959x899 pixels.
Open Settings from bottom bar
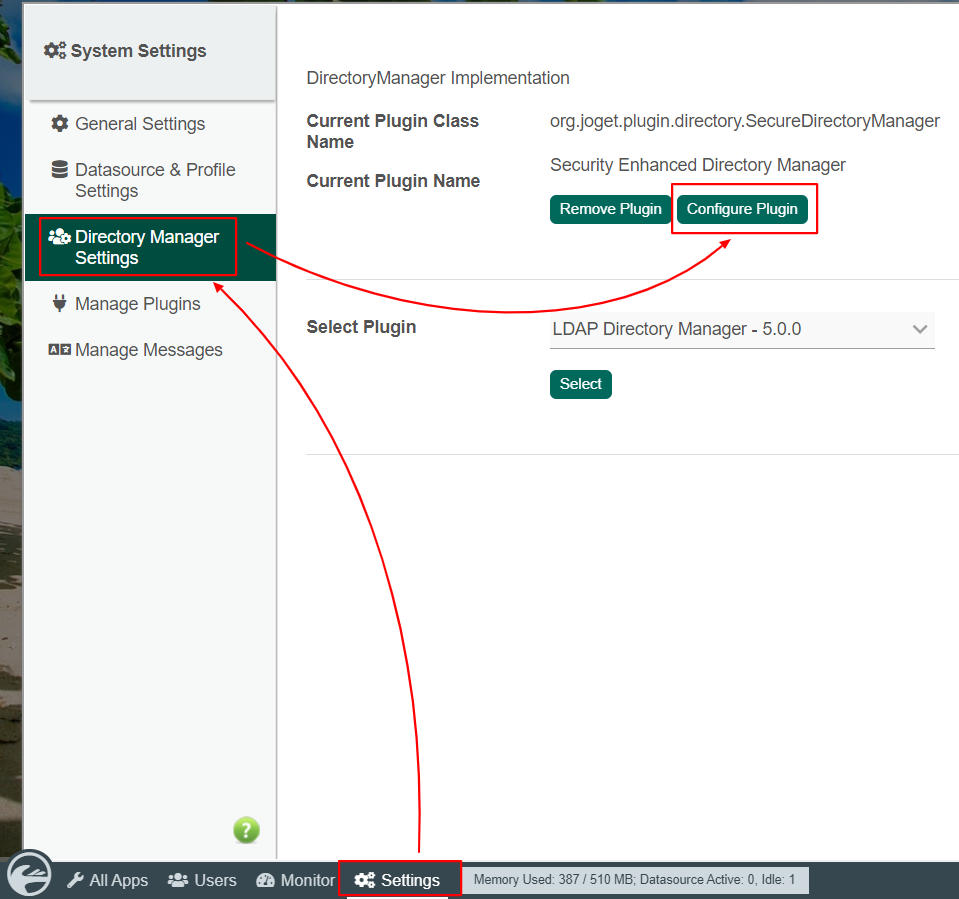coord(397,880)
